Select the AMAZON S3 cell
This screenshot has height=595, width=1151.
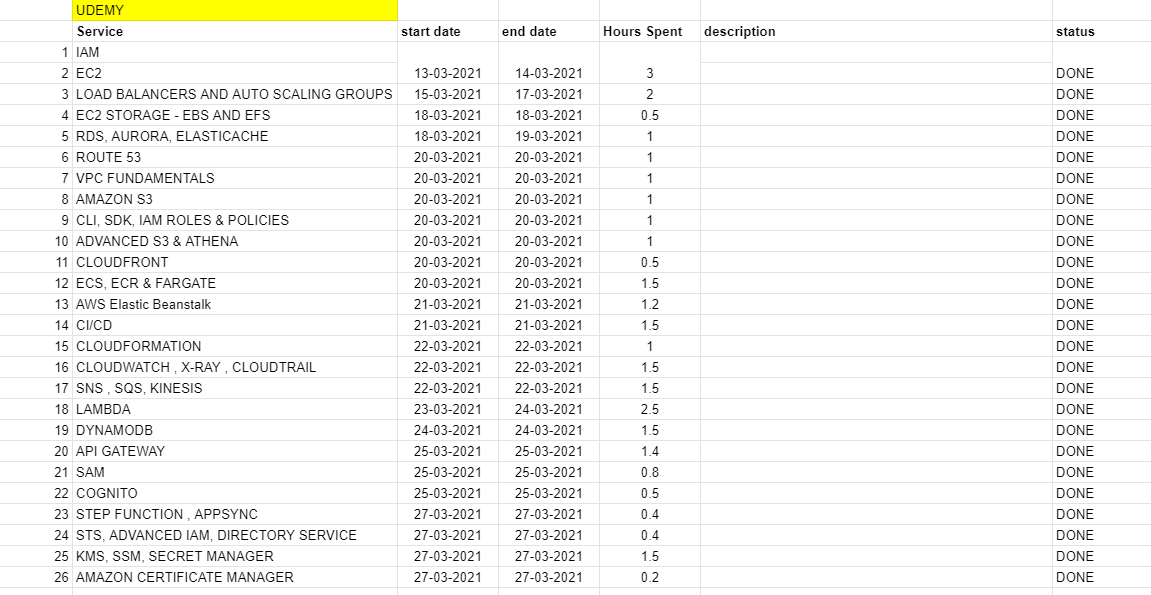pyautogui.click(x=235, y=200)
